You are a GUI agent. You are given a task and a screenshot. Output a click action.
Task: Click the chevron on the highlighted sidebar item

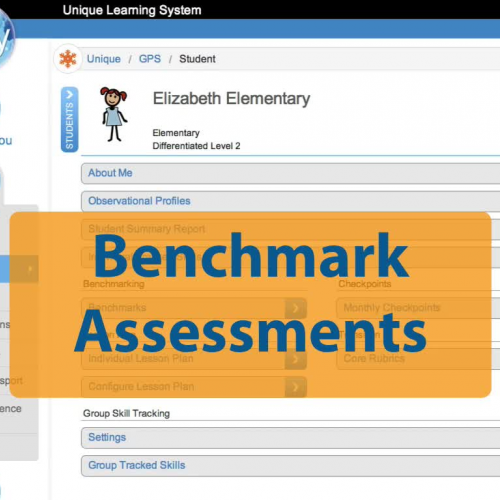pos(30,269)
